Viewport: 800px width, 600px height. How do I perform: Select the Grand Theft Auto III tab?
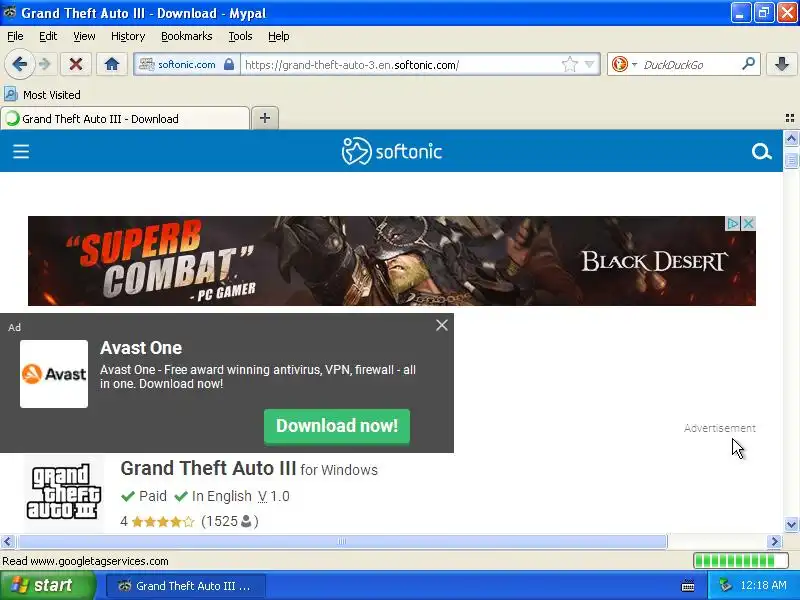(x=125, y=118)
